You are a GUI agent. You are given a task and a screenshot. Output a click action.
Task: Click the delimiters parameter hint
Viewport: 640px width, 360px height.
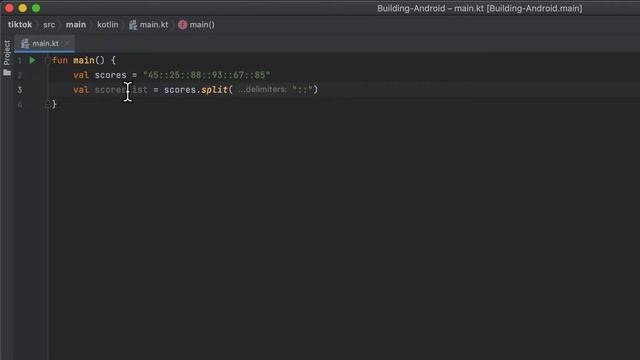coord(262,89)
